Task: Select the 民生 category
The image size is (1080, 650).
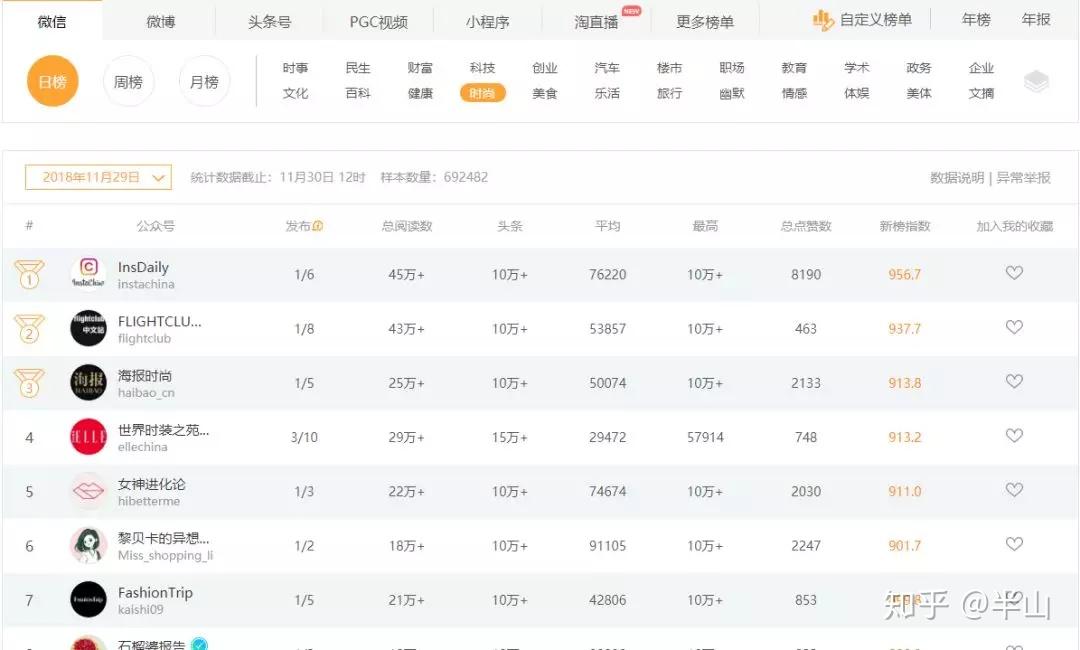Action: click(357, 68)
